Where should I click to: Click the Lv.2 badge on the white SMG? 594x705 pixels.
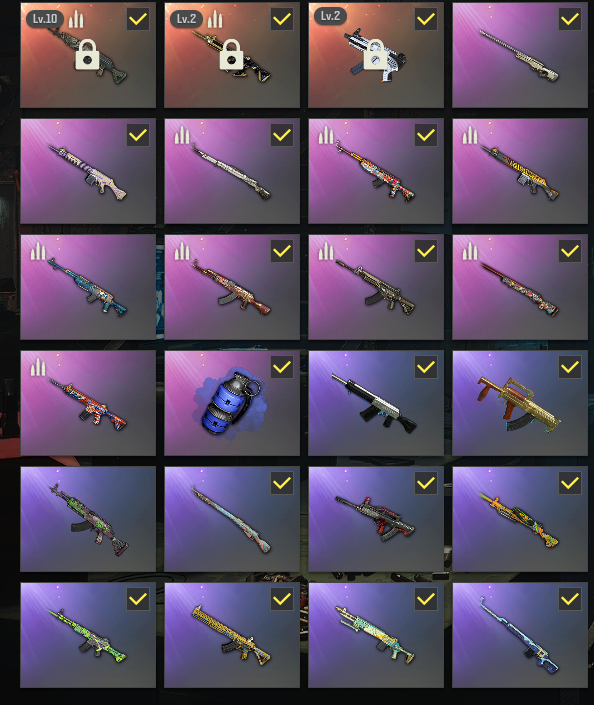tap(330, 17)
